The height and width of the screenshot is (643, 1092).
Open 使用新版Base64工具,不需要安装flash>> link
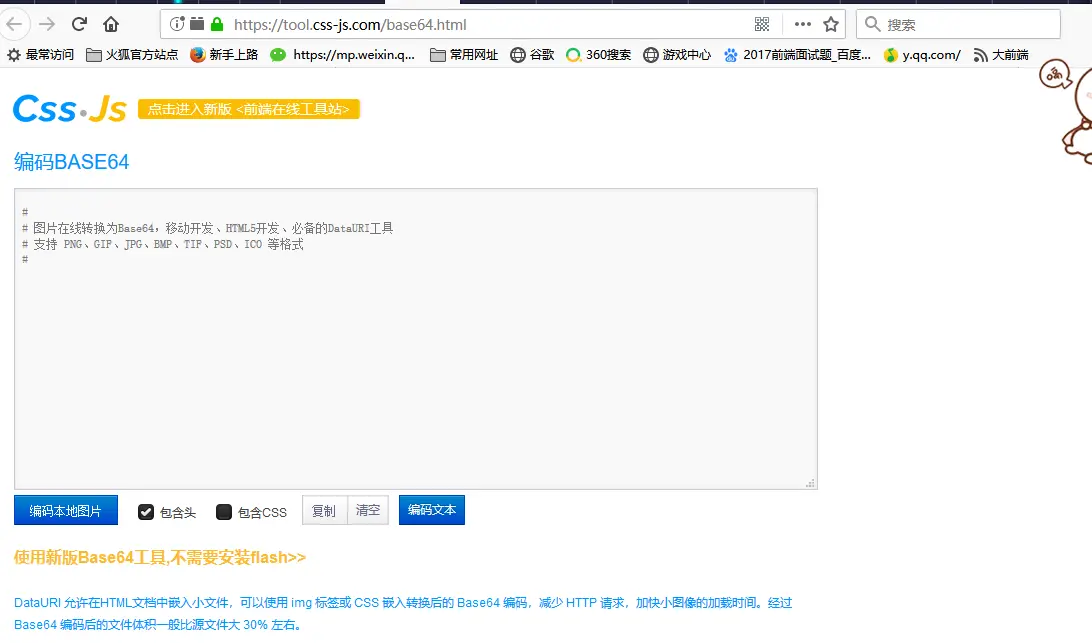159,557
